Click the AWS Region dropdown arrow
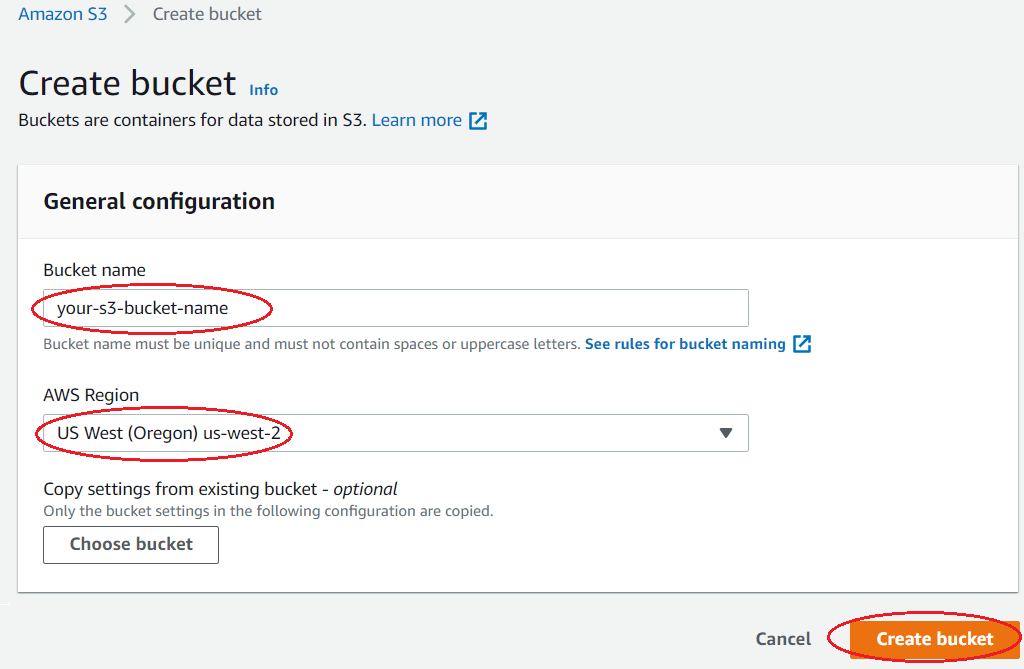1024x669 pixels. coord(727,433)
